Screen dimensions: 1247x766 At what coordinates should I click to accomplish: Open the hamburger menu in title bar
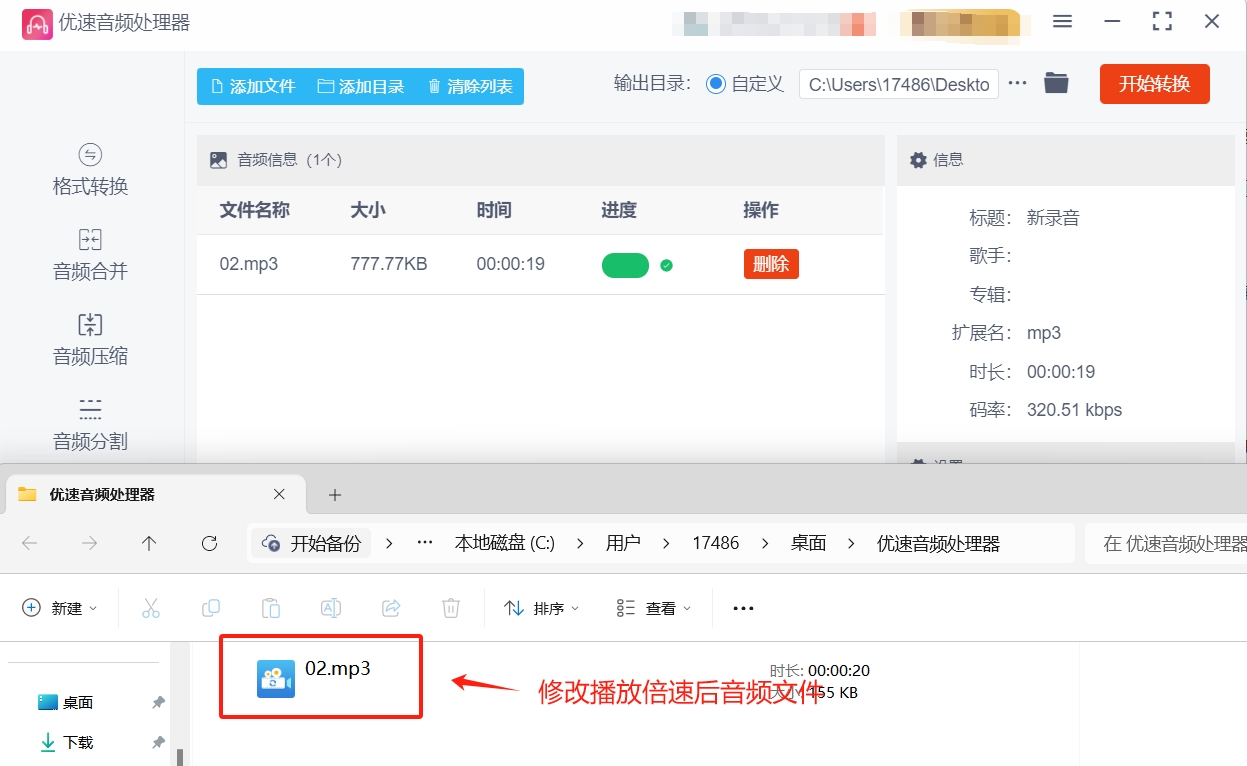1063,22
